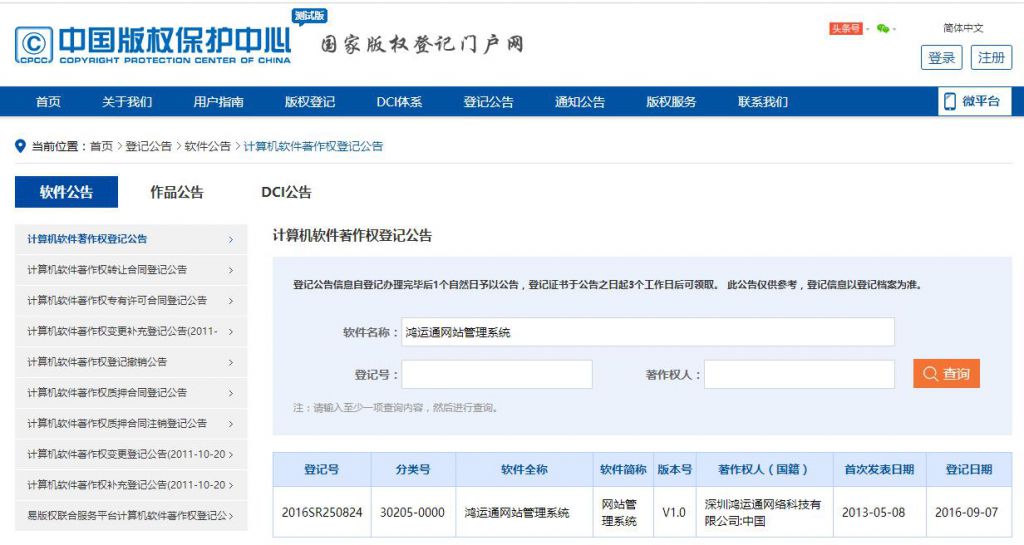Expand the 计算机软件著作权质押合同注销登记公告 arrow
Screen dimensions: 1024x545
pyautogui.click(x=231, y=424)
